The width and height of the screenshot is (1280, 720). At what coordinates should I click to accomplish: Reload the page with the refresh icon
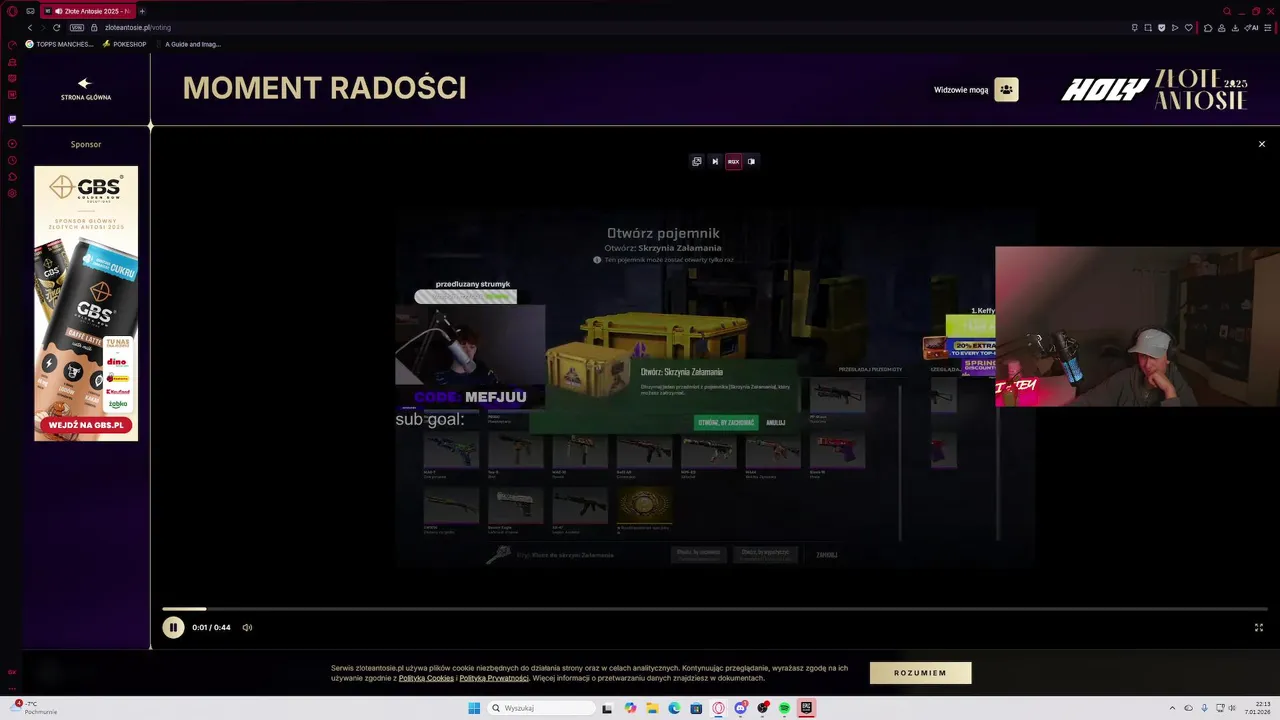point(57,28)
